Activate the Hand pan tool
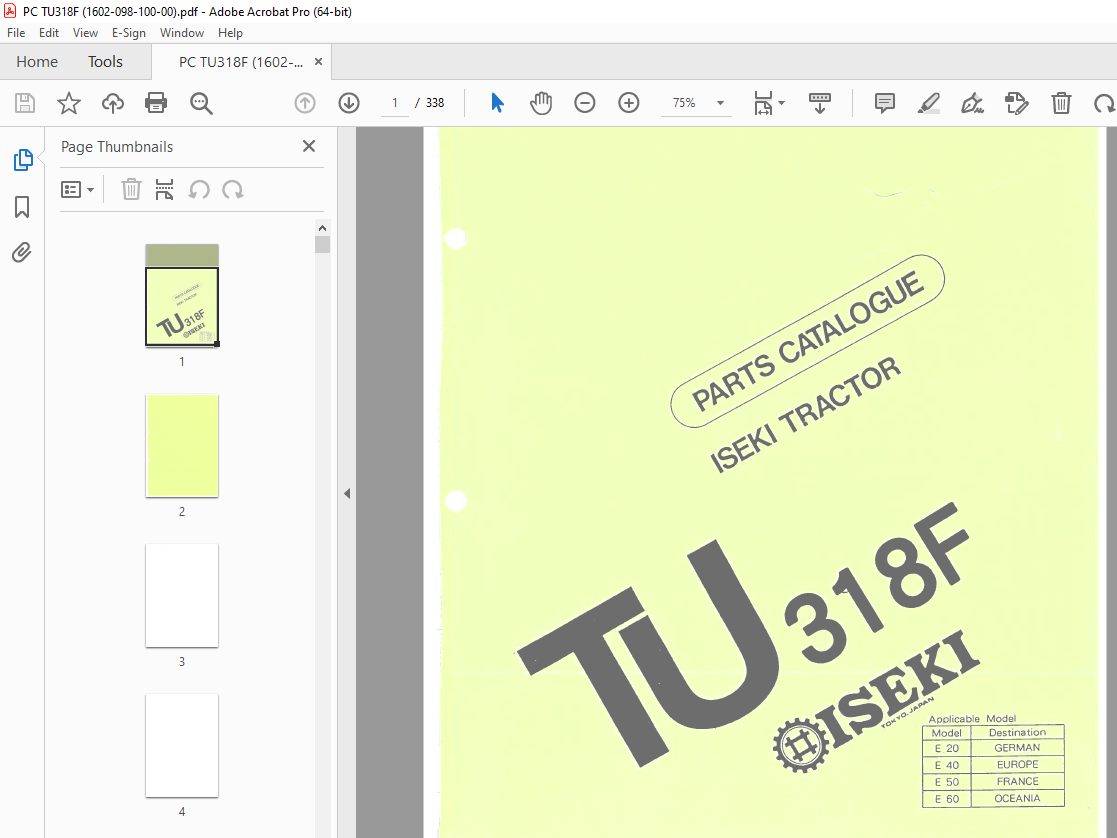1117x838 pixels. [x=541, y=103]
